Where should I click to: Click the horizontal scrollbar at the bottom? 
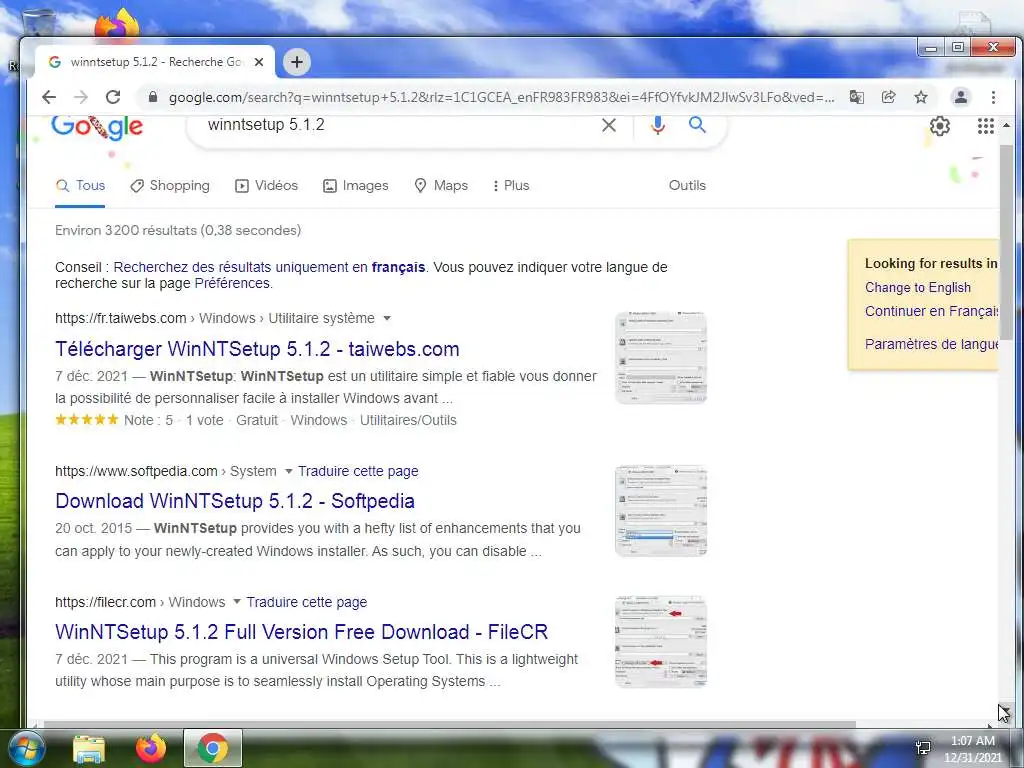449,724
